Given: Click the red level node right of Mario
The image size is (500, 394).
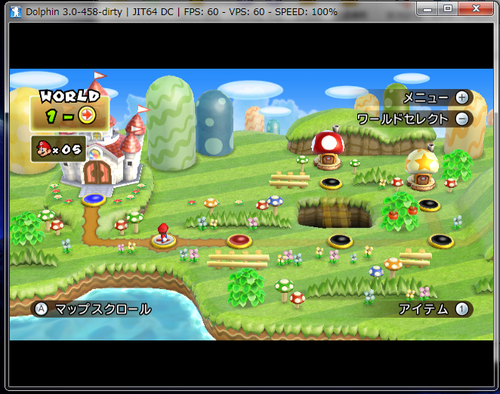Looking at the screenshot, I should pos(239,241).
